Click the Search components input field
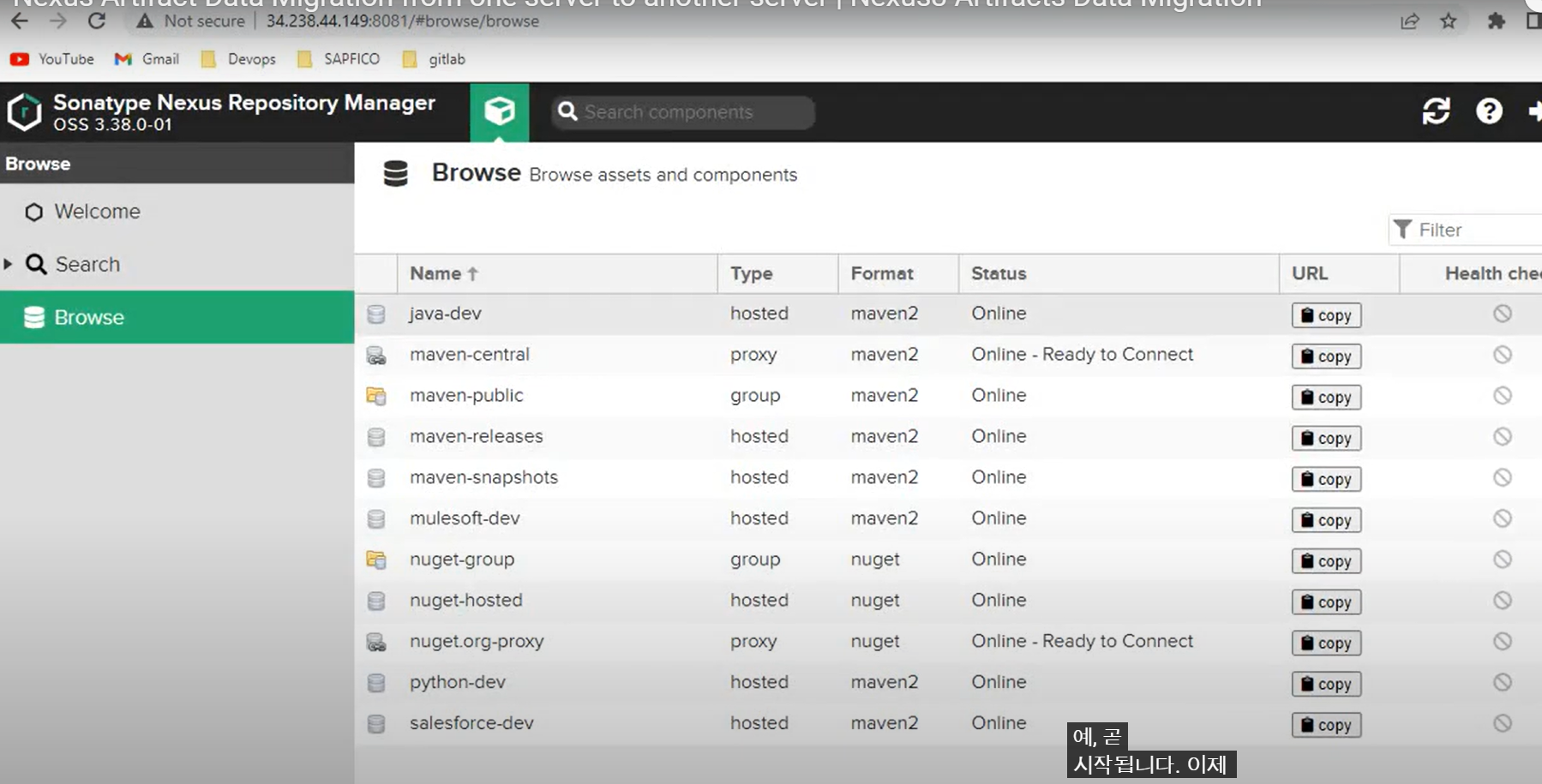Viewport: 1542px width, 784px height. [683, 112]
